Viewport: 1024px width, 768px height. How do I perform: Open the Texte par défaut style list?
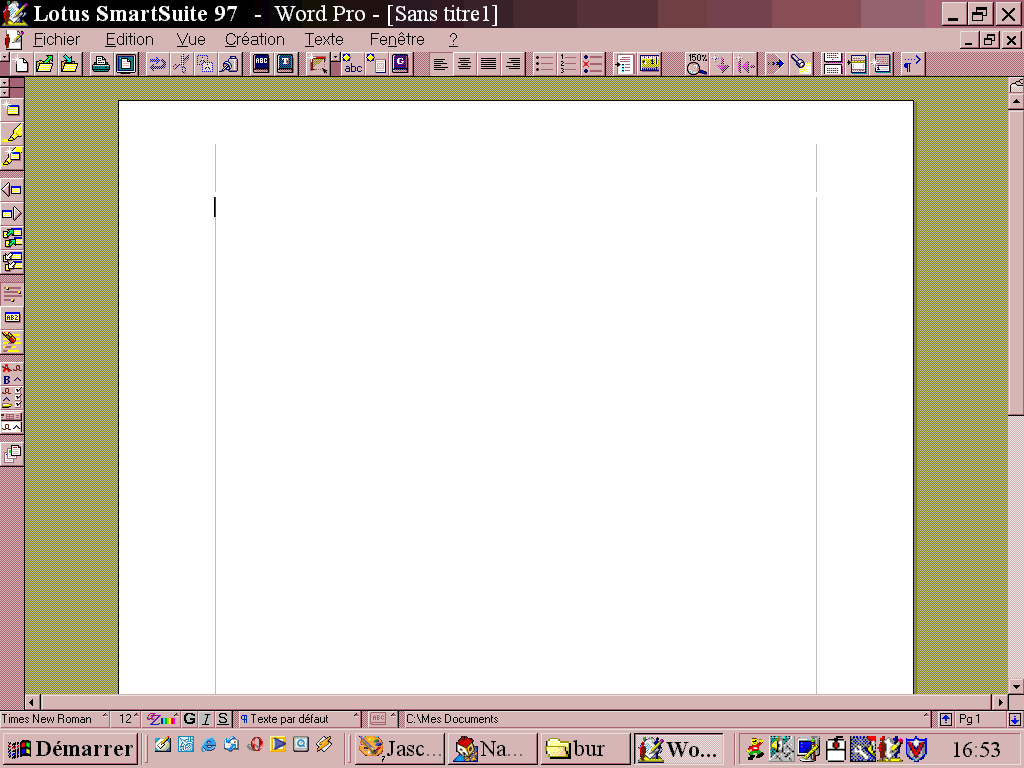(x=300, y=719)
